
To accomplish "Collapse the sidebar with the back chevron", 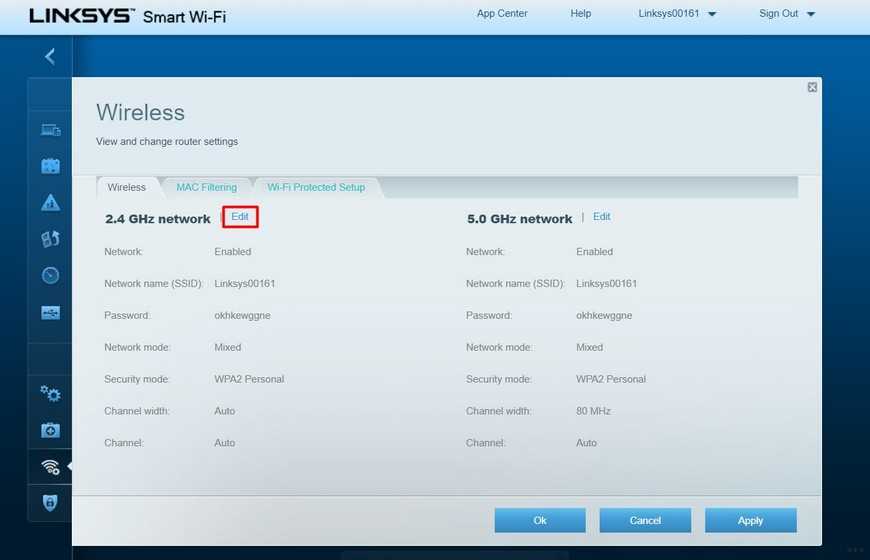I will point(50,56).
